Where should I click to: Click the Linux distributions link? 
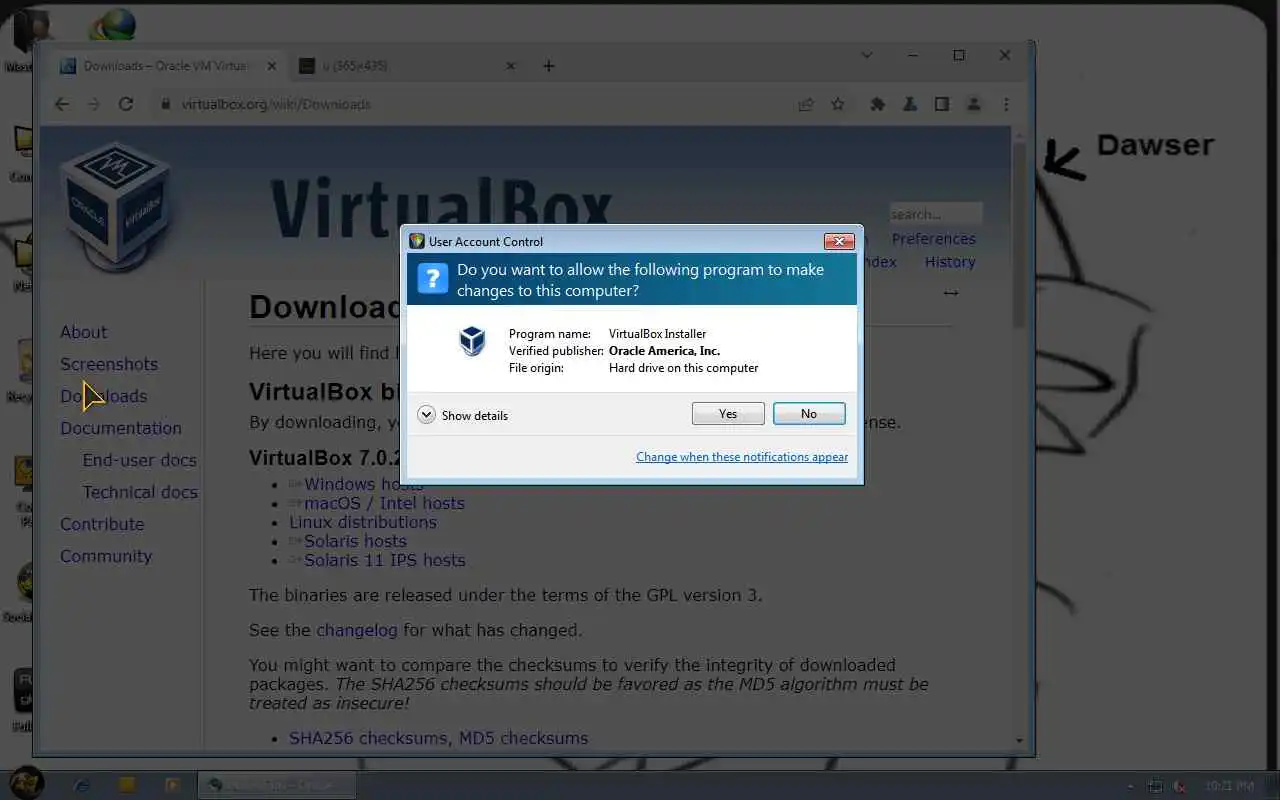(363, 522)
